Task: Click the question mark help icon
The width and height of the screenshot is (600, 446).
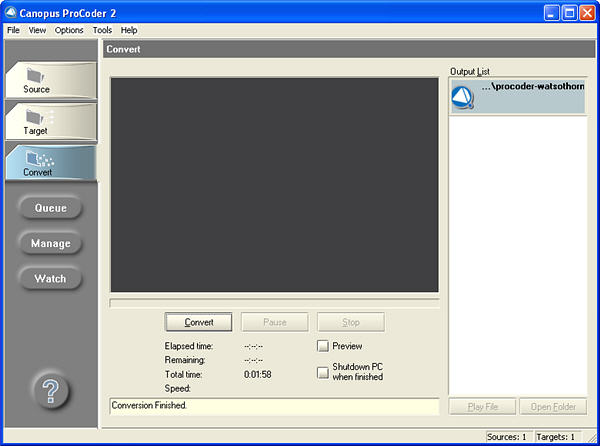Action: click(51, 391)
